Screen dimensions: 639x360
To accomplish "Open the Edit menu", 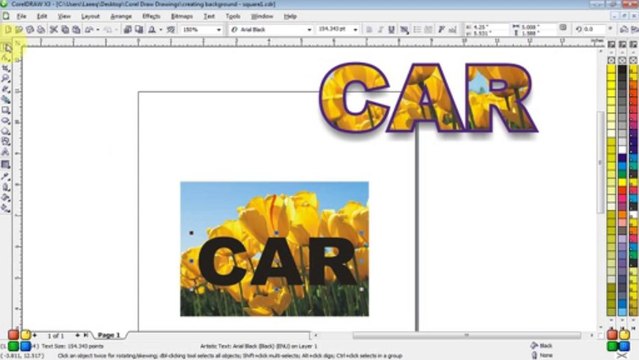I will click(x=42, y=16).
